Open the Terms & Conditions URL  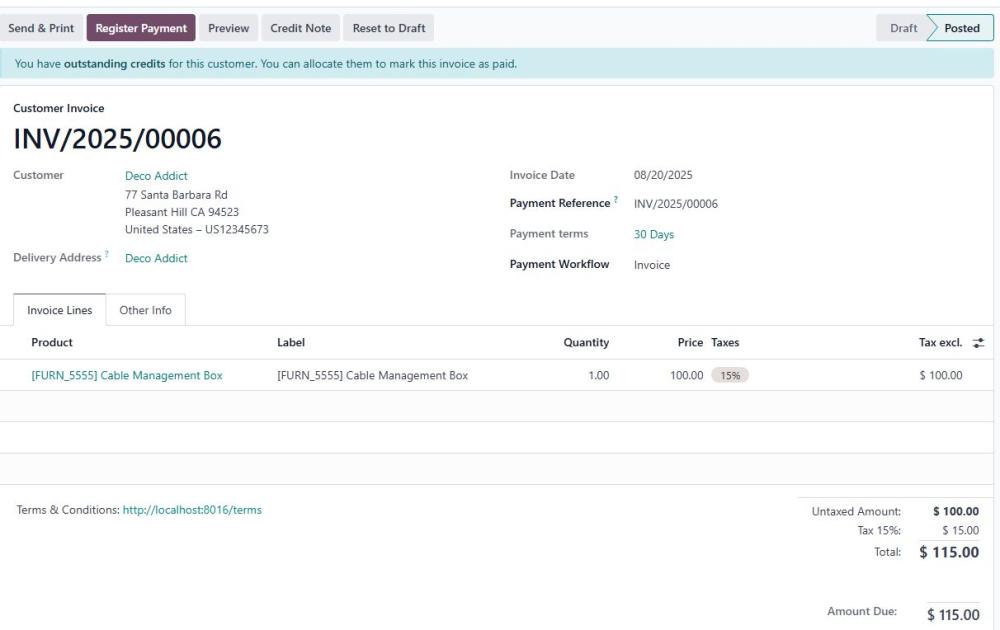(x=192, y=510)
